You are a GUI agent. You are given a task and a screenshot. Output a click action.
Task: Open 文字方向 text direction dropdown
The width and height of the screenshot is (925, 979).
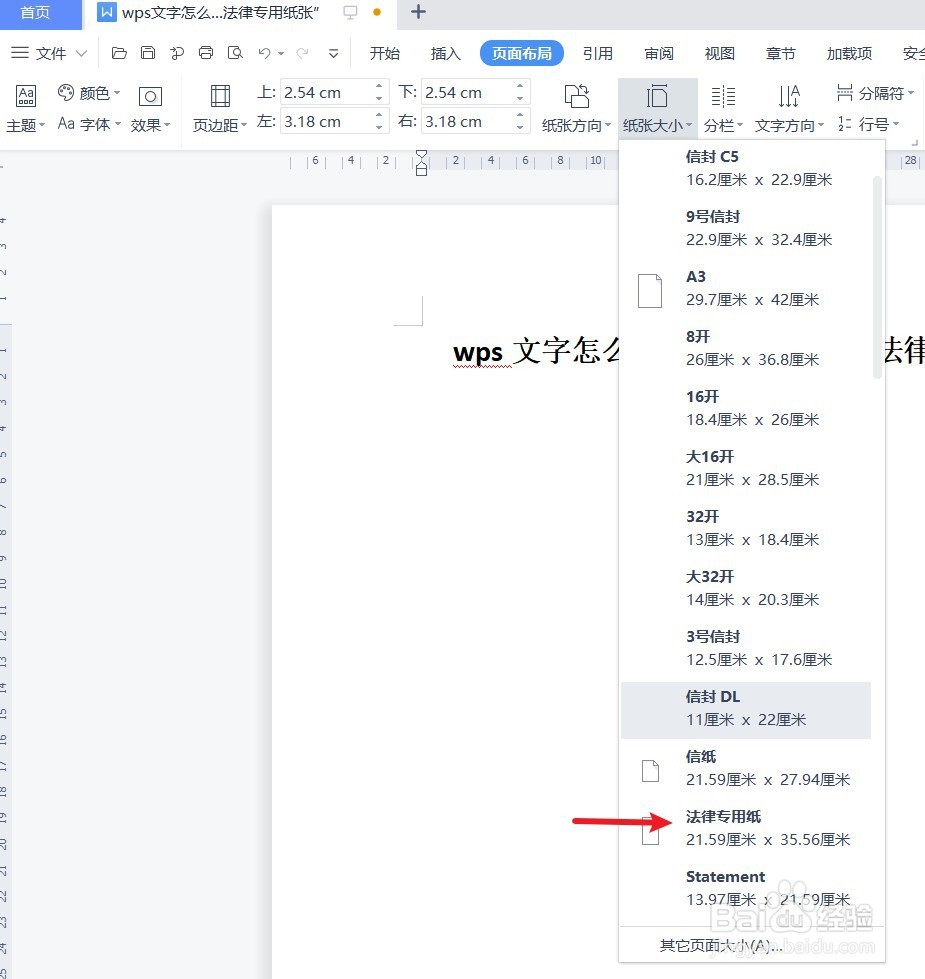[789, 109]
